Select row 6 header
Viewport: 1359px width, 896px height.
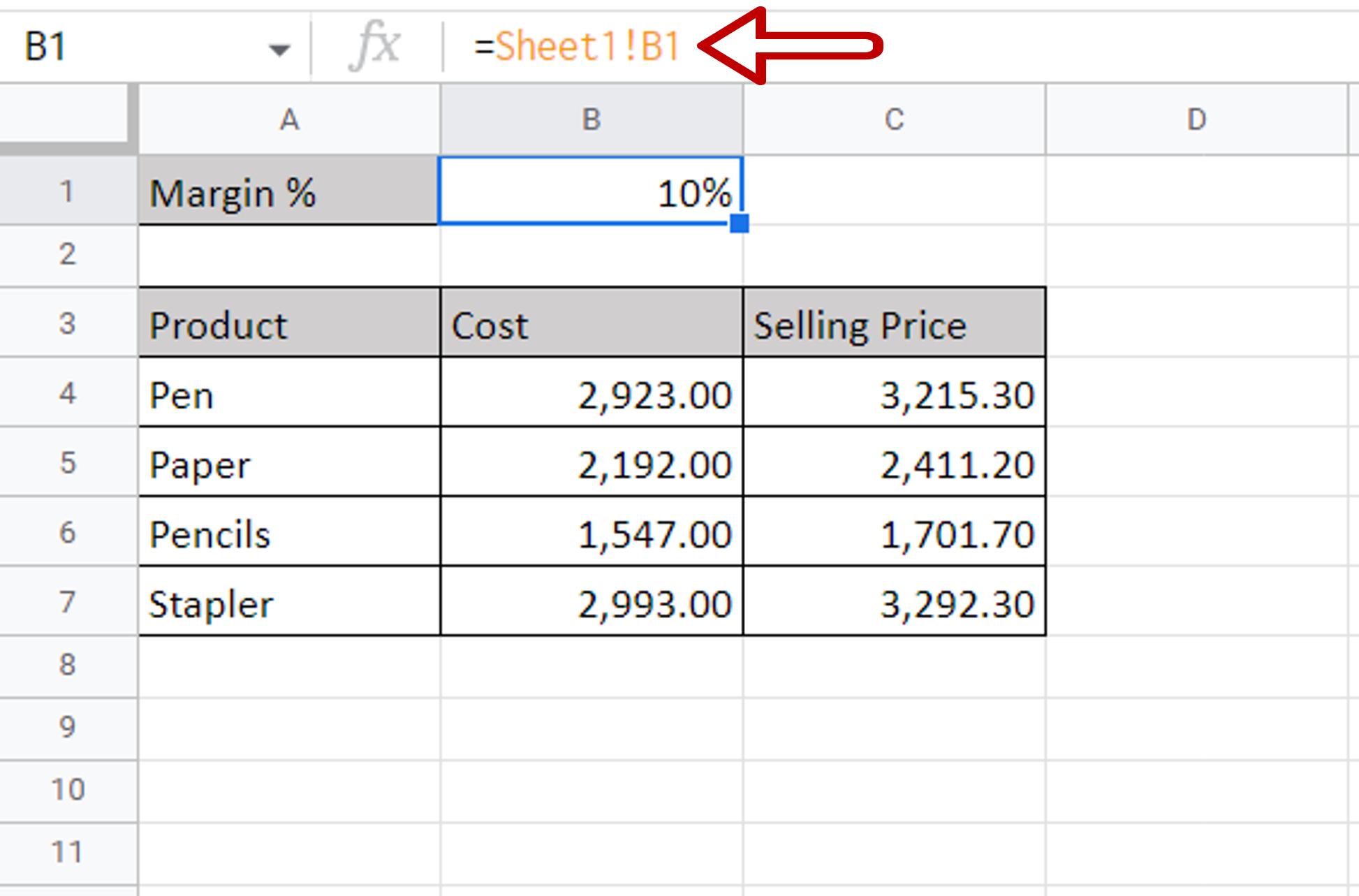(x=68, y=531)
